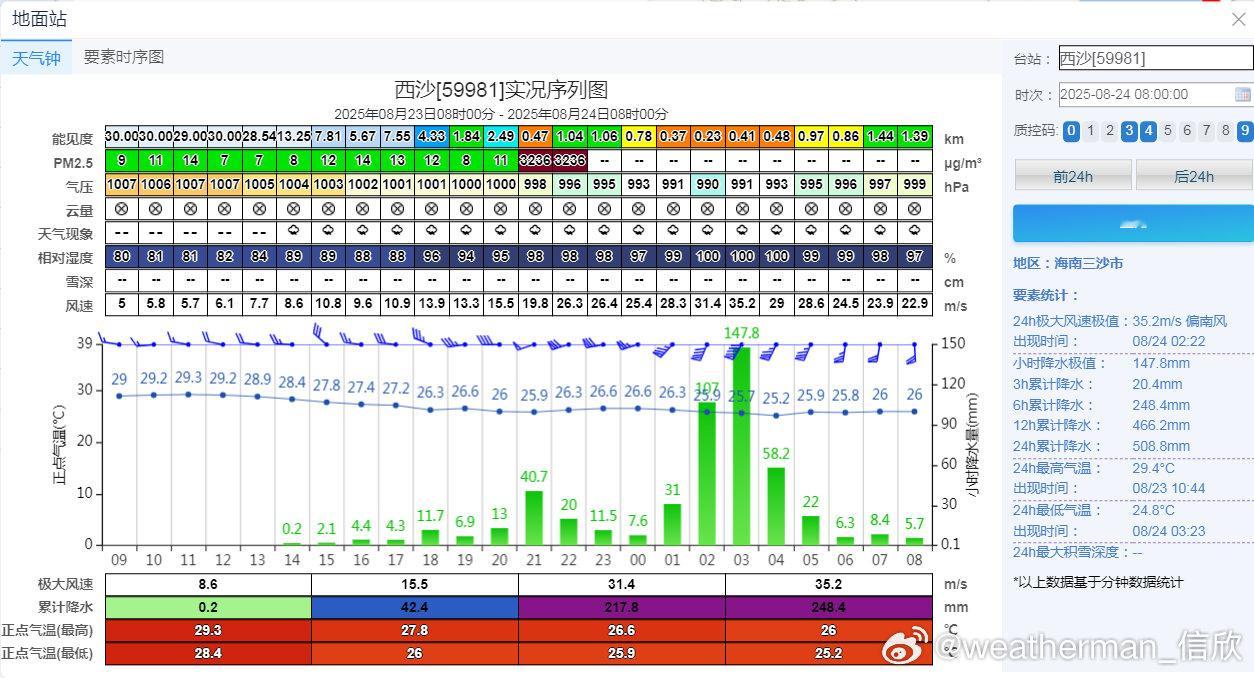Viewport: 1254px width, 678px height.
Task: Select the 天气现象 row label
Action: pos(66,234)
